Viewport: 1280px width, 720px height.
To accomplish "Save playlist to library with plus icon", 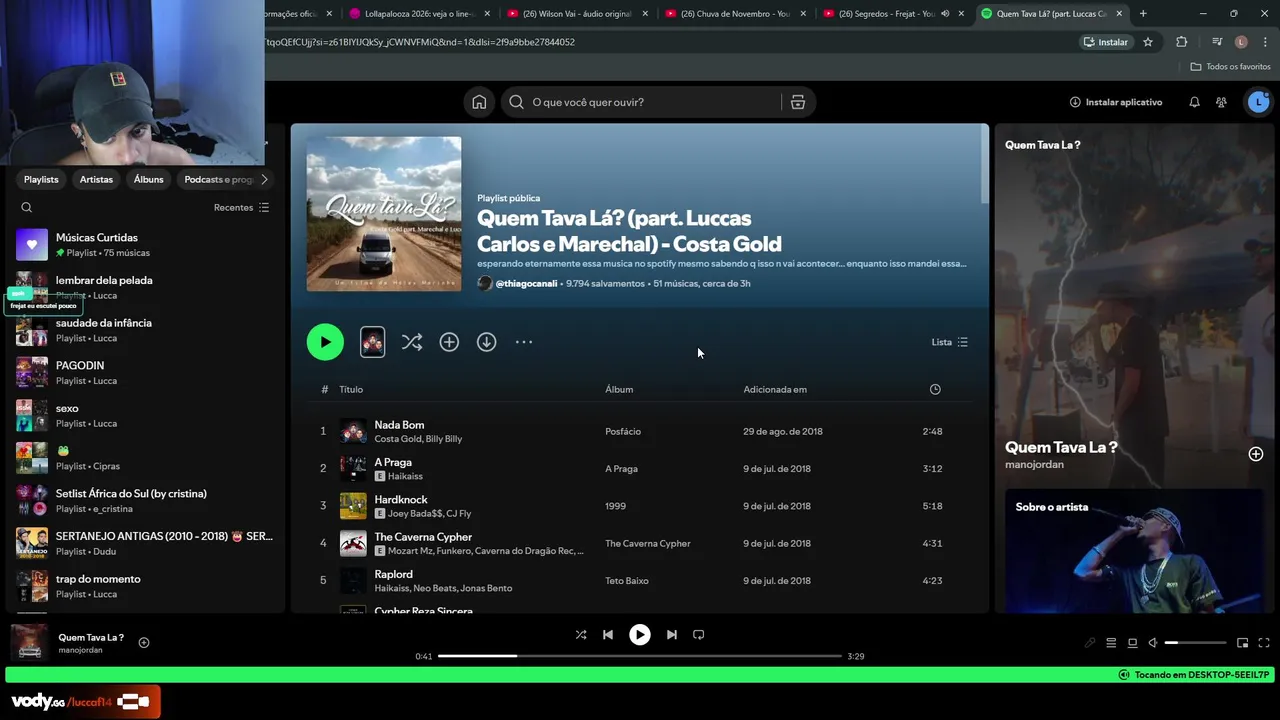I will (449, 342).
